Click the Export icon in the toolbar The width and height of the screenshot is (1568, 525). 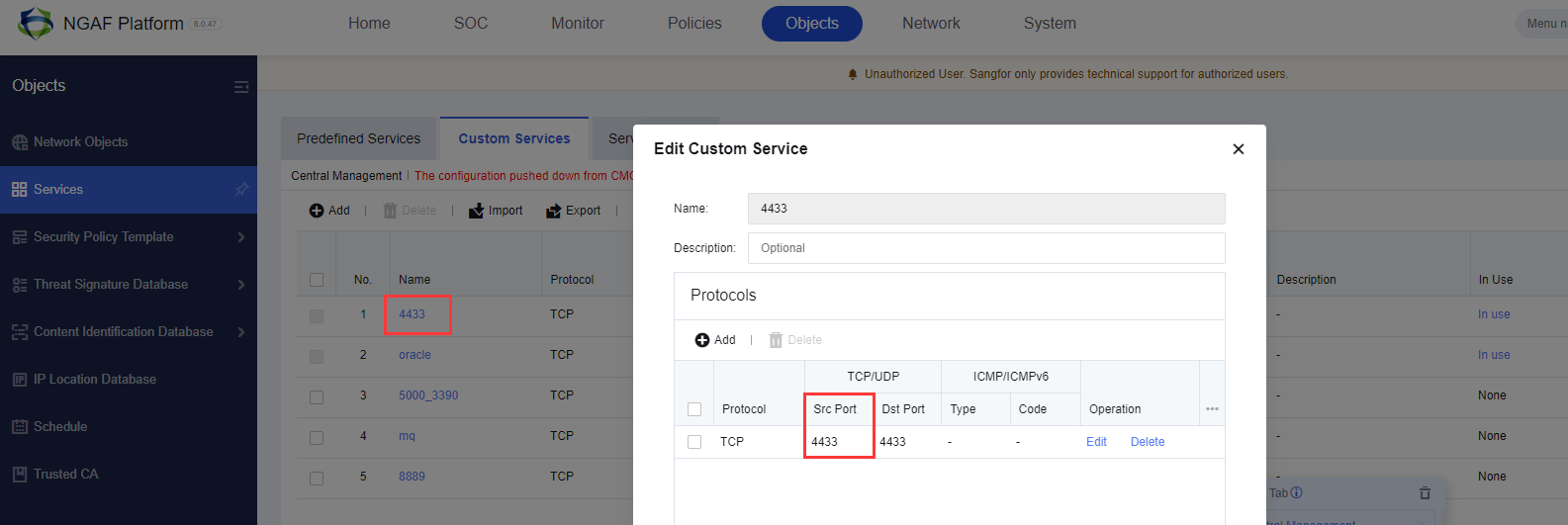[553, 211]
